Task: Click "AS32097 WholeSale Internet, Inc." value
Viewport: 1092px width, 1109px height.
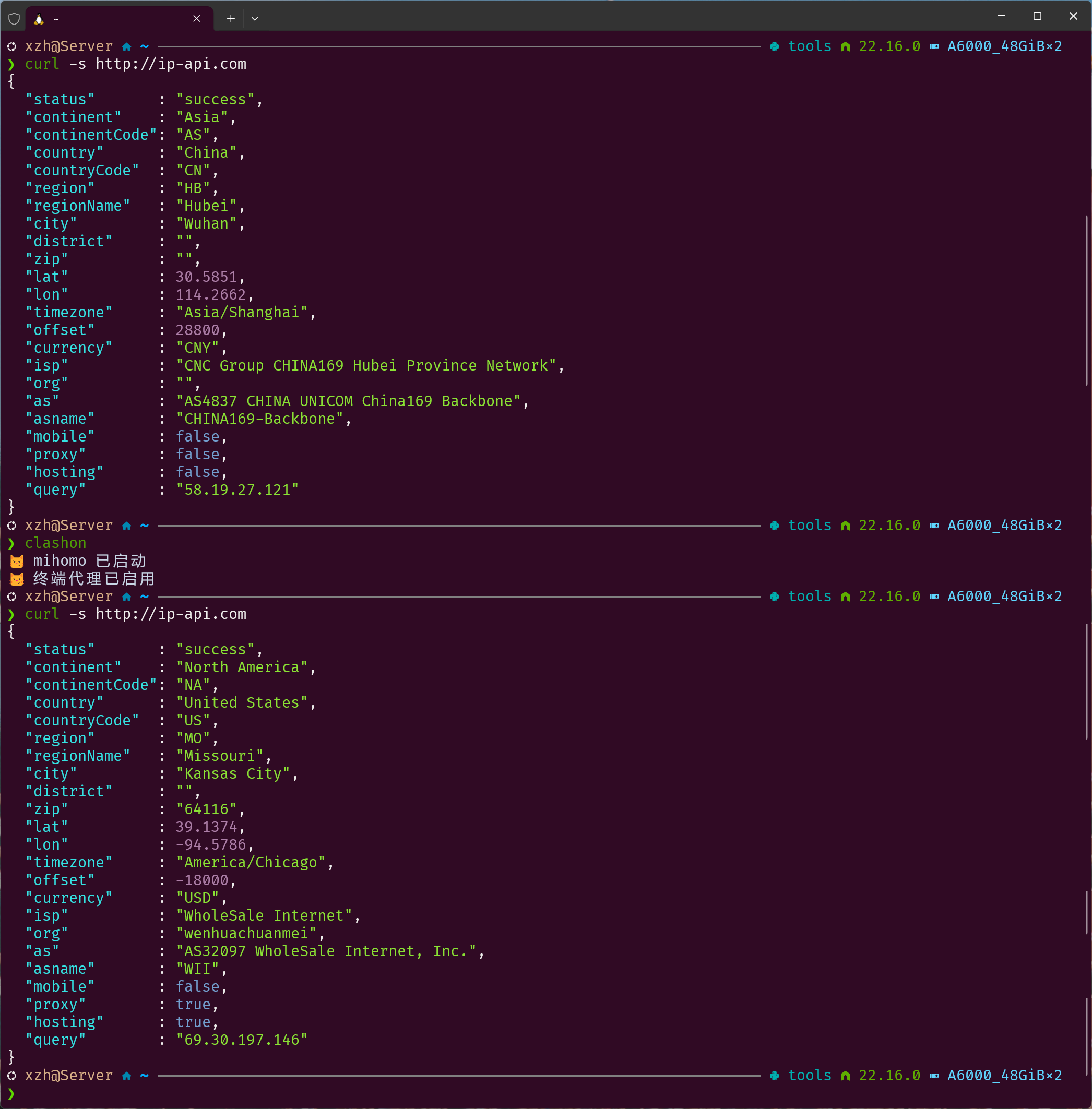Action: (326, 951)
